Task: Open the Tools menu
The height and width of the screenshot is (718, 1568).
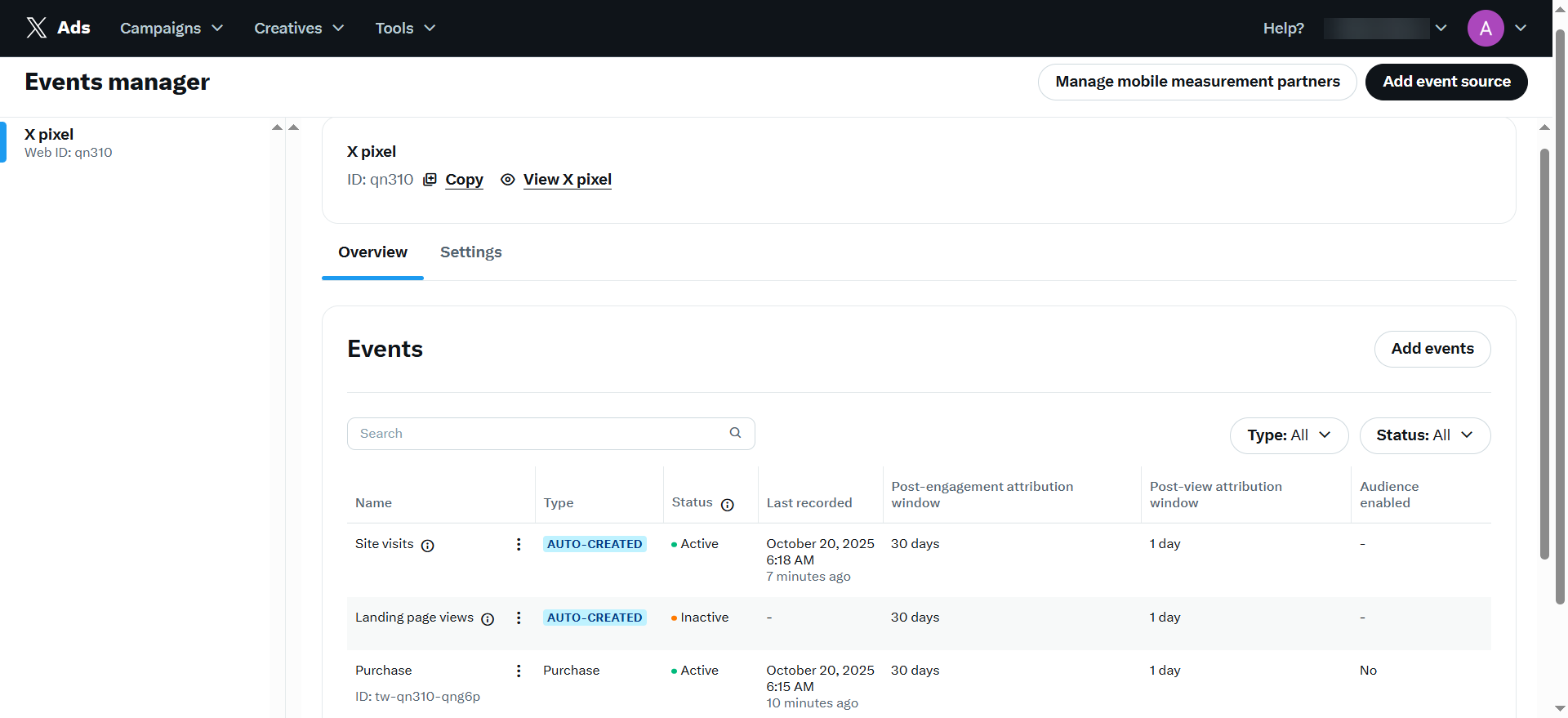Action: pos(405,28)
